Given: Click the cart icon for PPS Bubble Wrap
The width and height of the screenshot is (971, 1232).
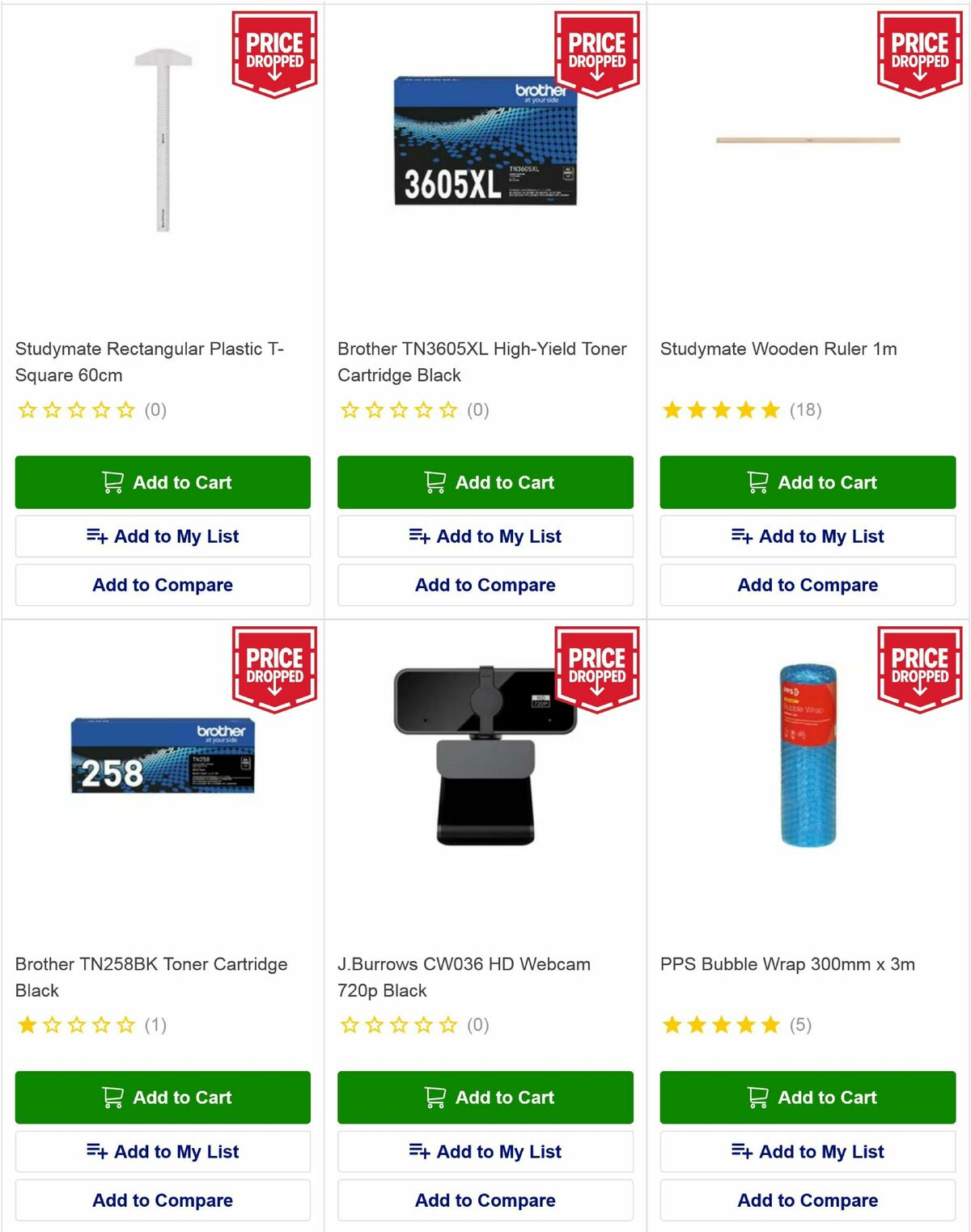Looking at the screenshot, I should 757,1098.
